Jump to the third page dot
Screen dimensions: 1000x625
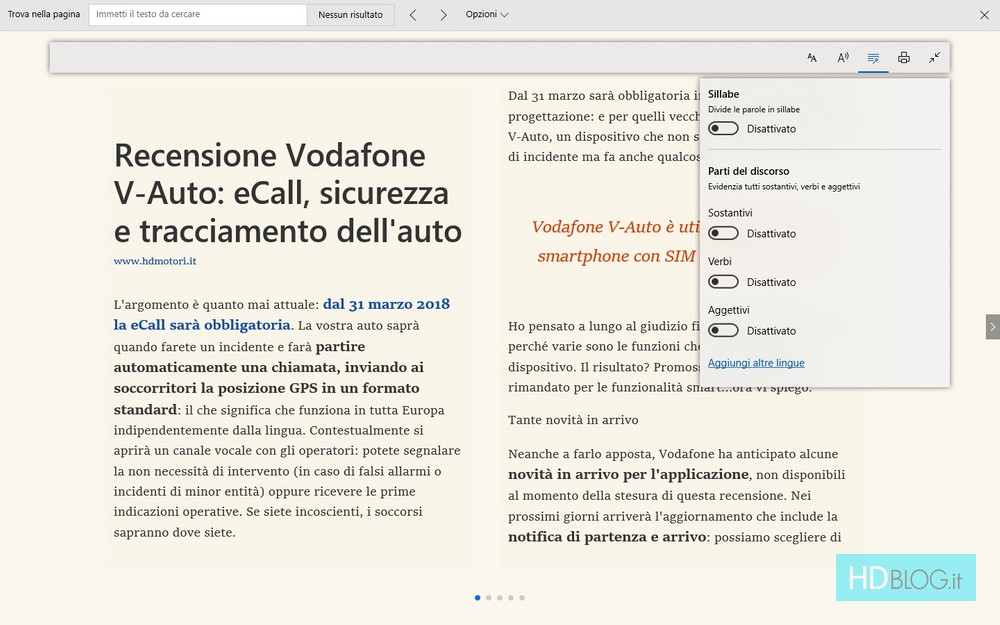[500, 598]
